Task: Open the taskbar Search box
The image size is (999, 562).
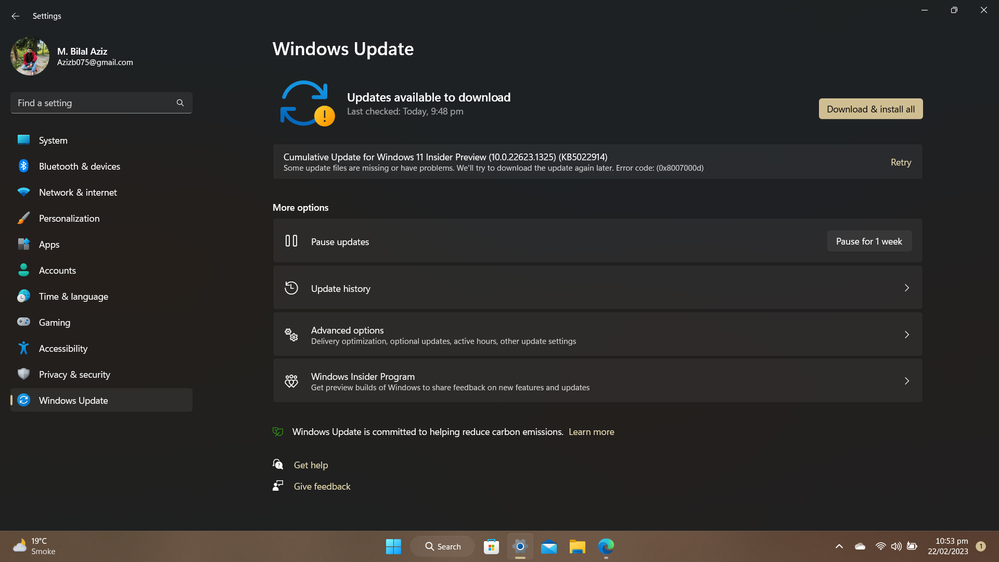Action: (443, 546)
